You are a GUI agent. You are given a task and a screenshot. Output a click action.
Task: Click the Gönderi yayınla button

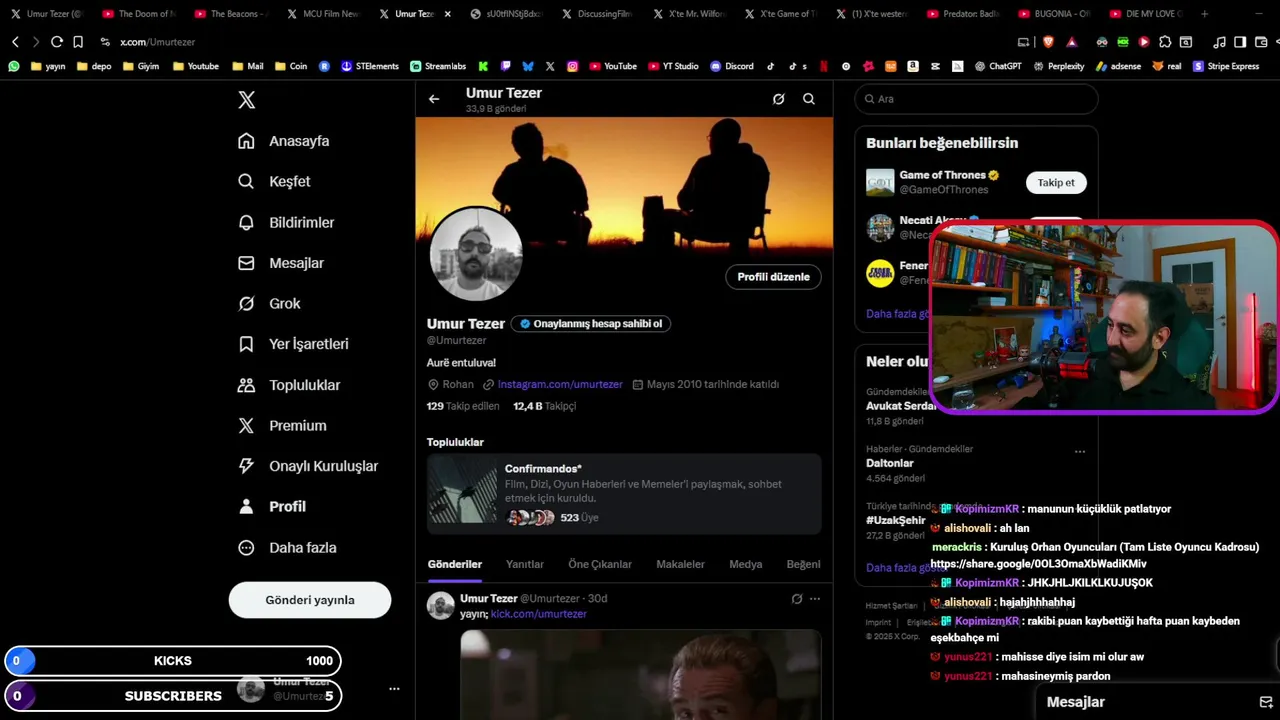(x=310, y=600)
